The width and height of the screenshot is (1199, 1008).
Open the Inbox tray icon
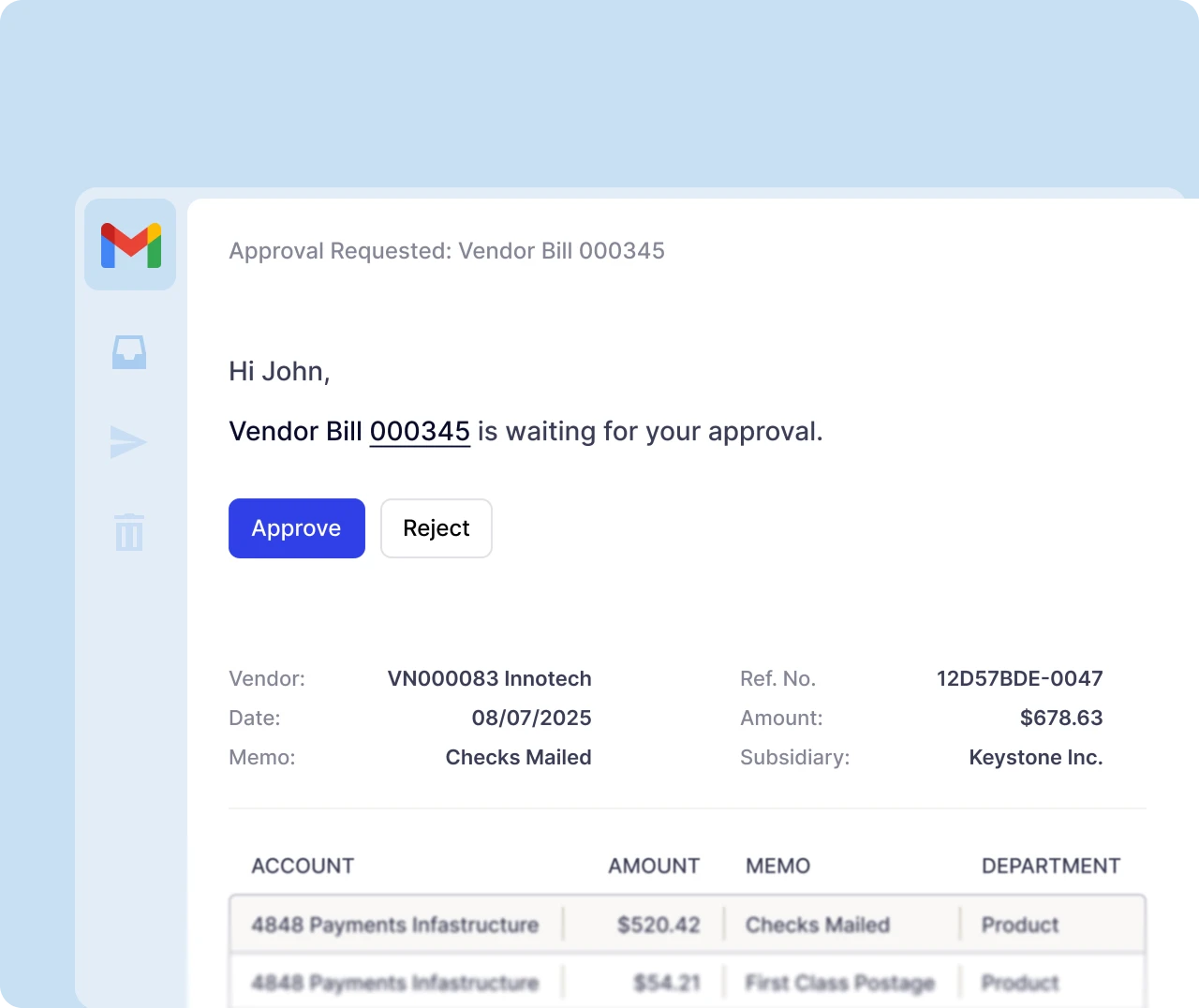pyautogui.click(x=129, y=352)
